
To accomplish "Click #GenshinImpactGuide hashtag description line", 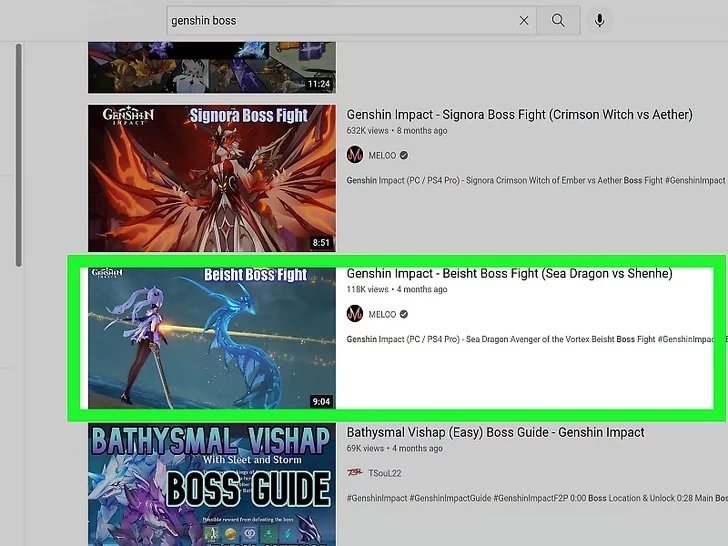I will pyautogui.click(x=537, y=498).
